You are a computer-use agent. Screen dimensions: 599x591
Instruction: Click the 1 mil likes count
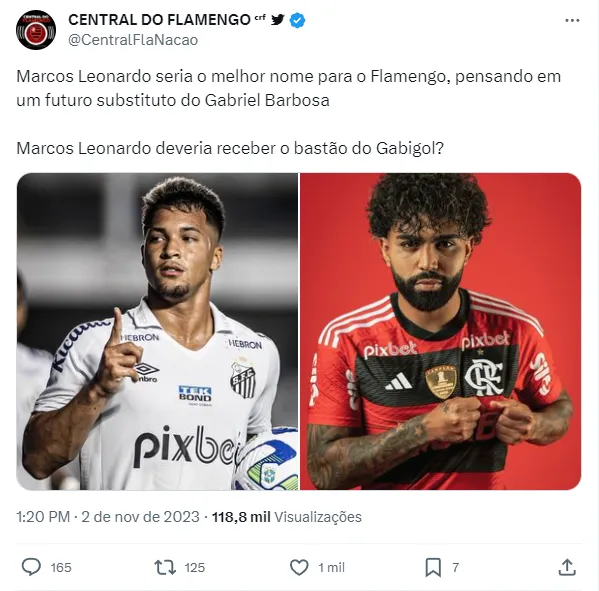[x=332, y=568]
